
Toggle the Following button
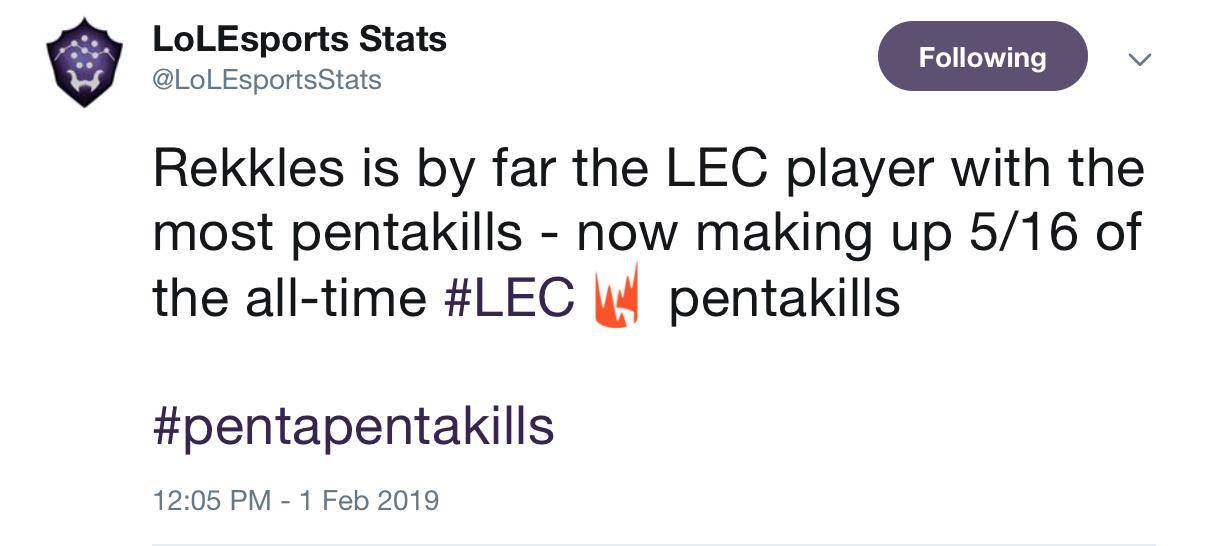click(x=982, y=57)
